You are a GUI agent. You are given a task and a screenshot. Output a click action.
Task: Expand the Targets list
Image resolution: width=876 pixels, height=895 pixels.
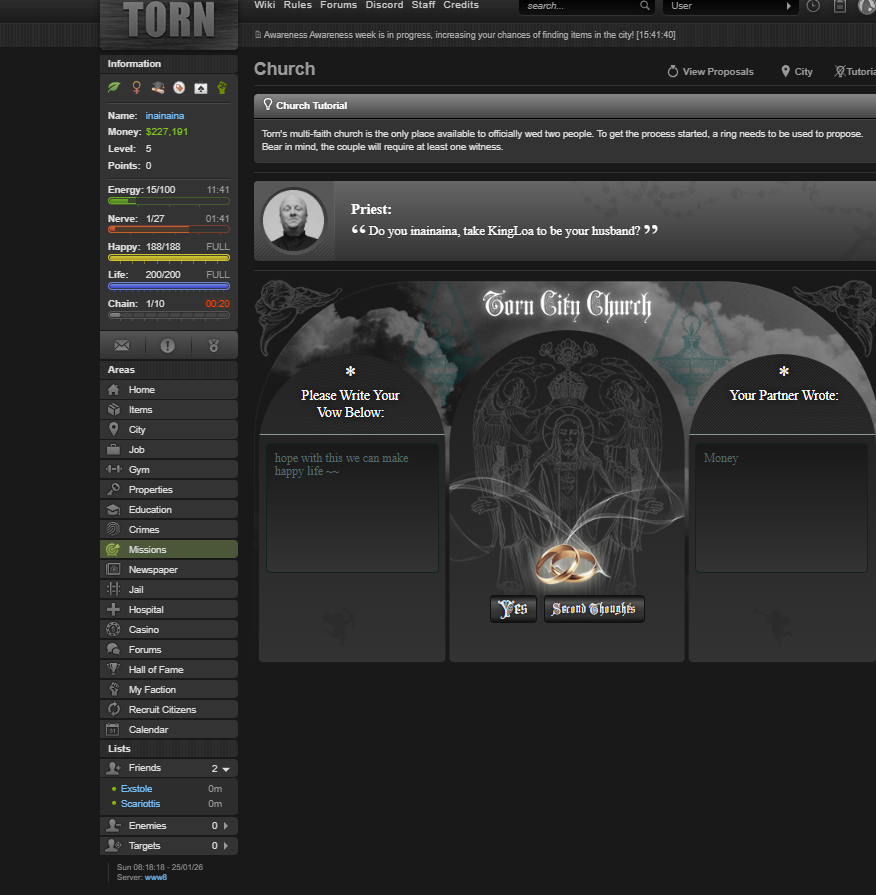[226, 845]
